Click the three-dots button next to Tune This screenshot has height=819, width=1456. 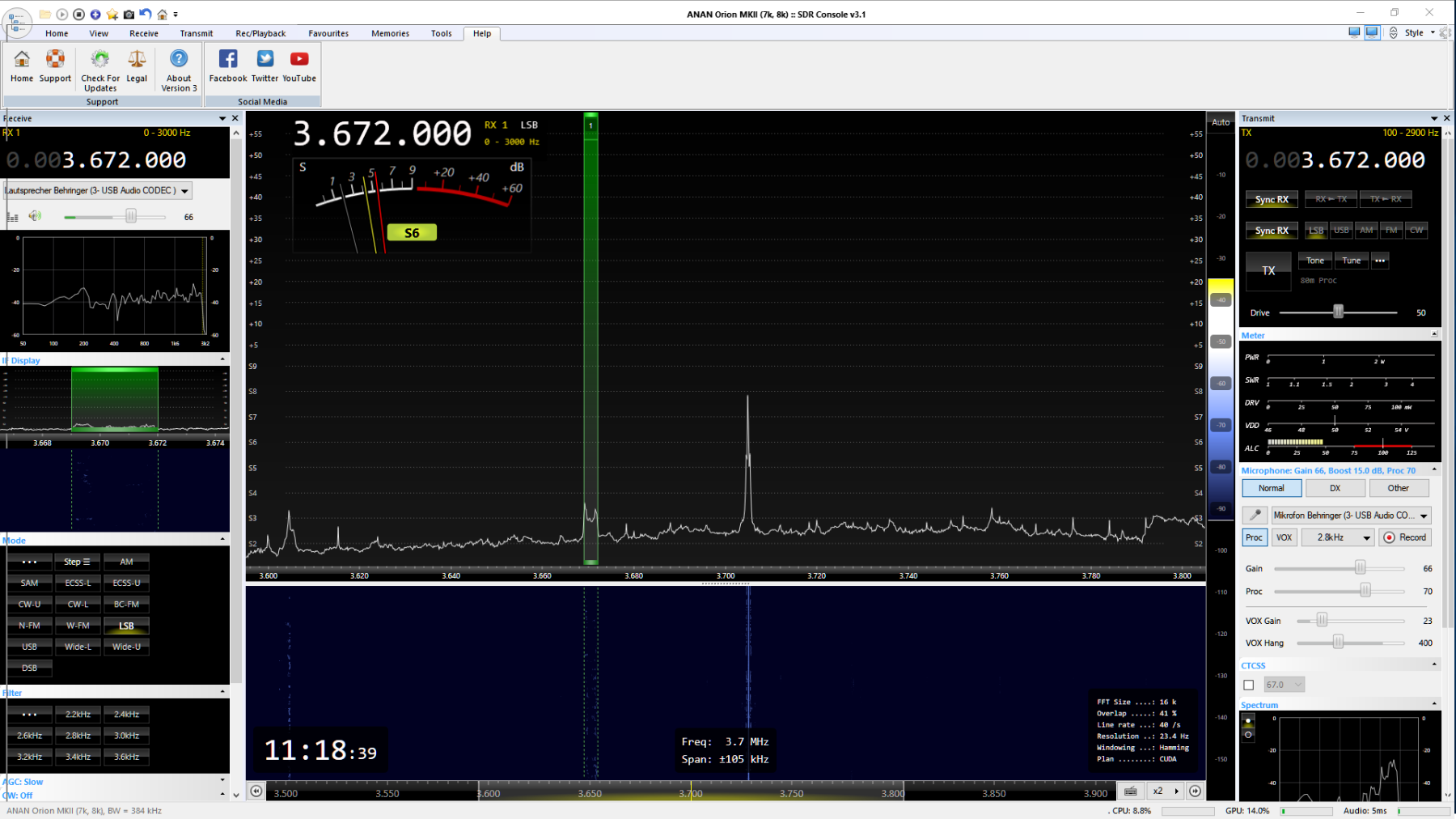click(x=1380, y=261)
